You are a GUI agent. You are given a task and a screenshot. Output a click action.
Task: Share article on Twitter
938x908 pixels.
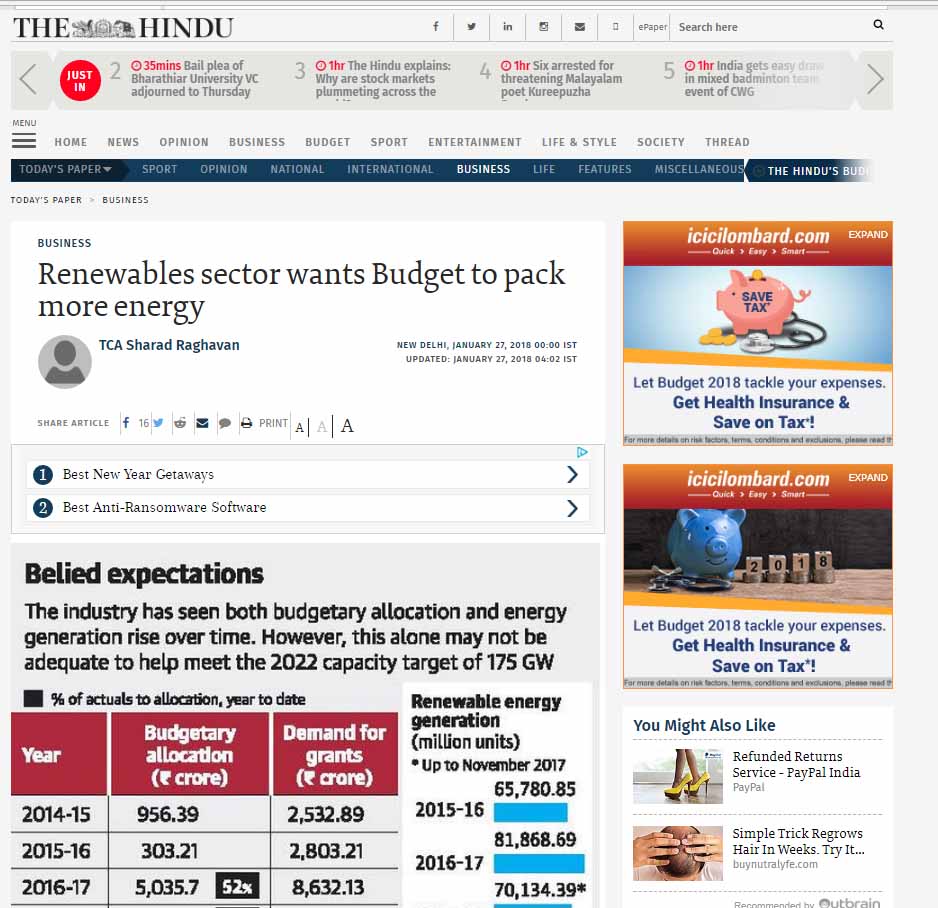pyautogui.click(x=158, y=423)
